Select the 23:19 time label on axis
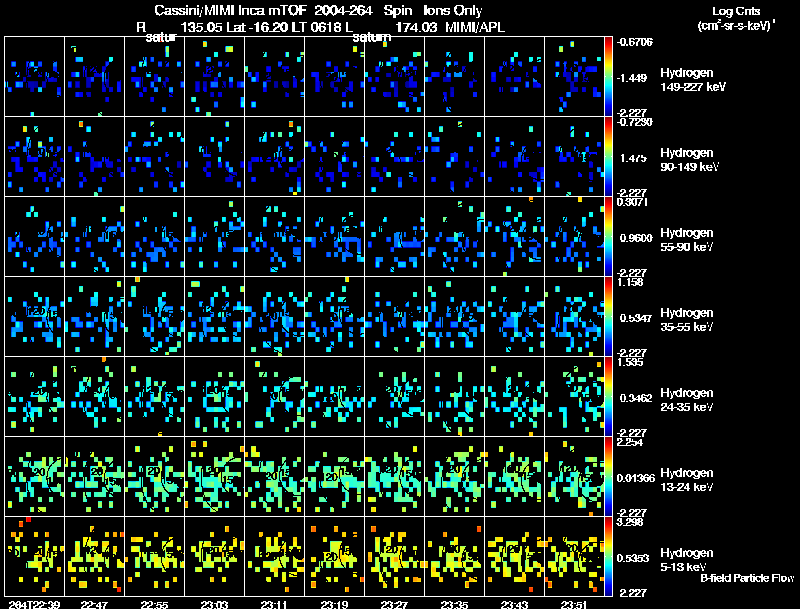Viewport: 800px width, 609px height. [333, 604]
